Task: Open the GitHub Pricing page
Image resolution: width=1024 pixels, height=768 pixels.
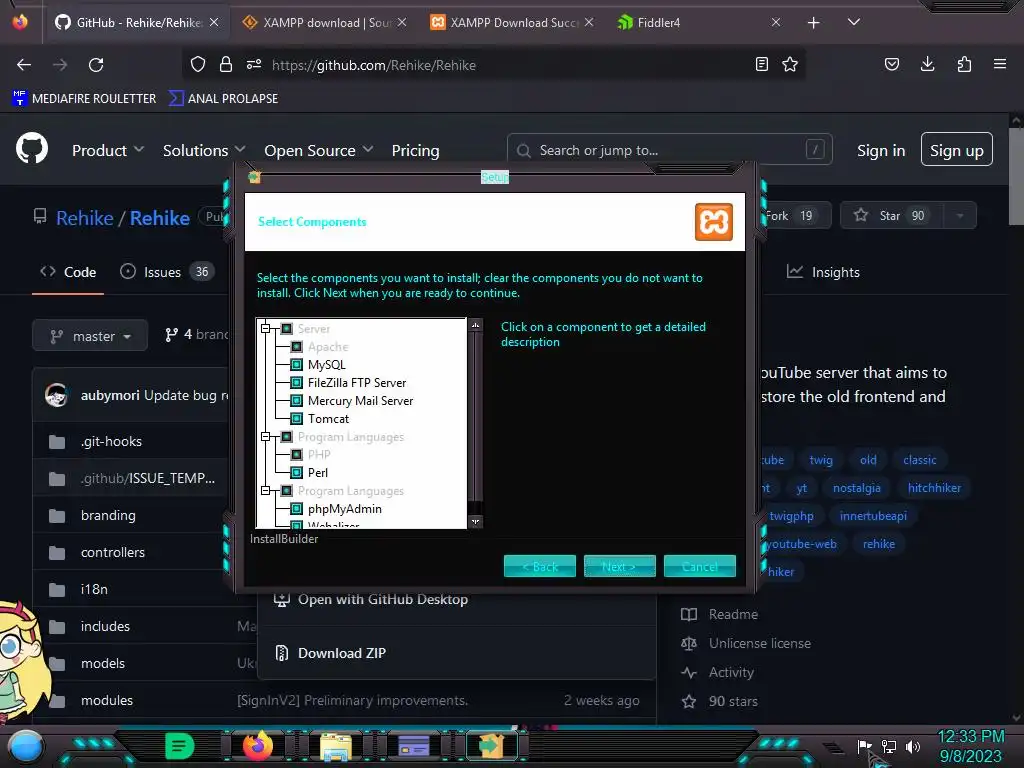Action: [415, 150]
